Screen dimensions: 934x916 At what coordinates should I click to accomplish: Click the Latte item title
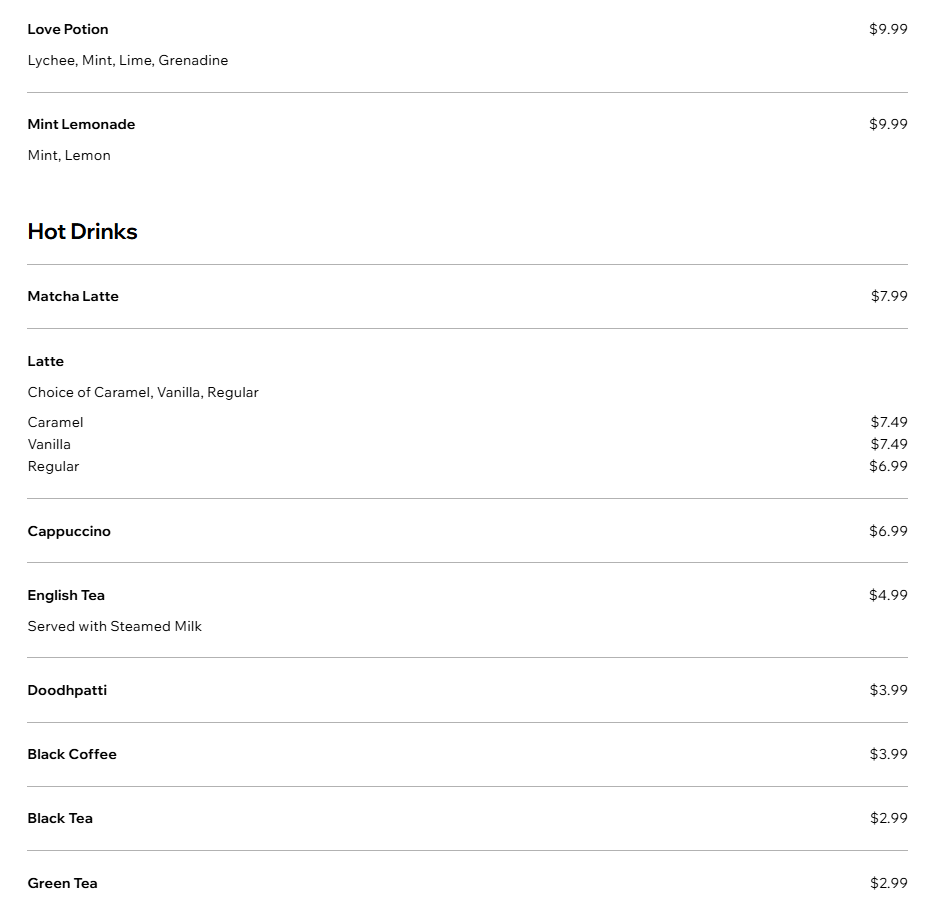[45, 361]
